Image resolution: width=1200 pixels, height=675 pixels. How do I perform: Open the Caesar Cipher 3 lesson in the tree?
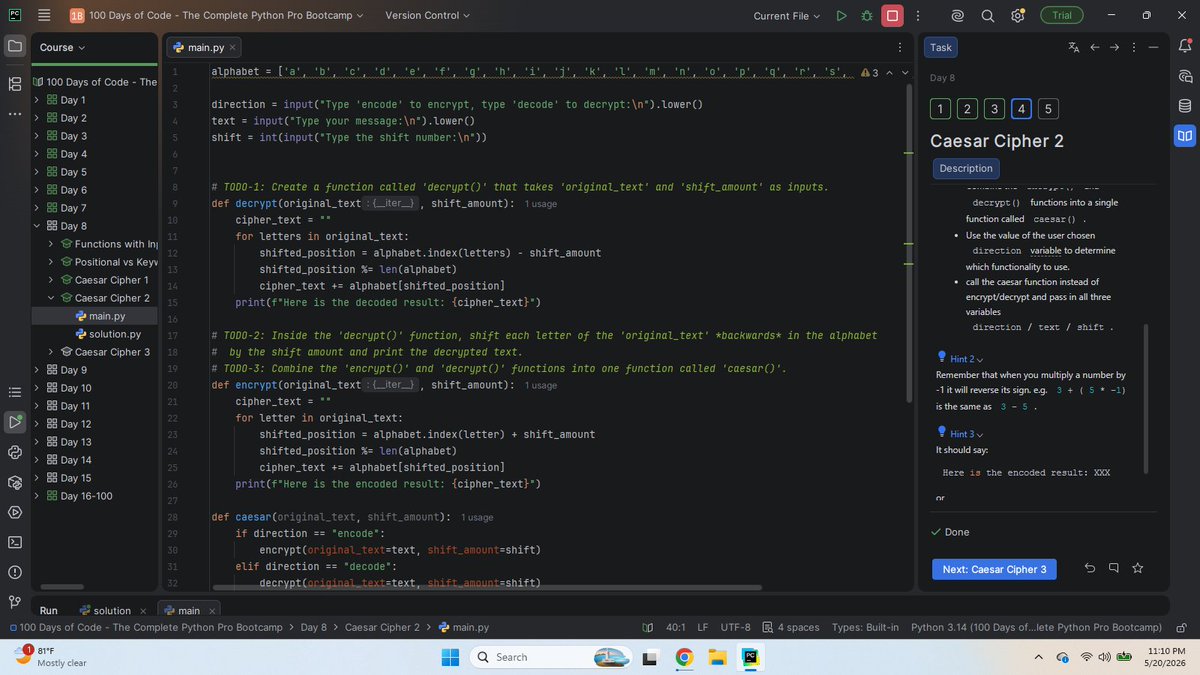click(x=105, y=352)
